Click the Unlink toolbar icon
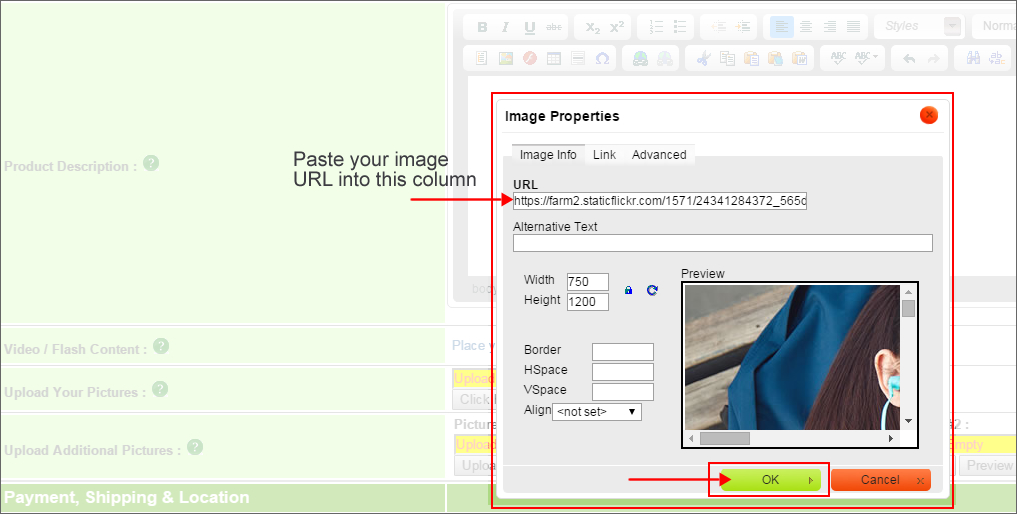The height and width of the screenshot is (514, 1017). pos(665,58)
